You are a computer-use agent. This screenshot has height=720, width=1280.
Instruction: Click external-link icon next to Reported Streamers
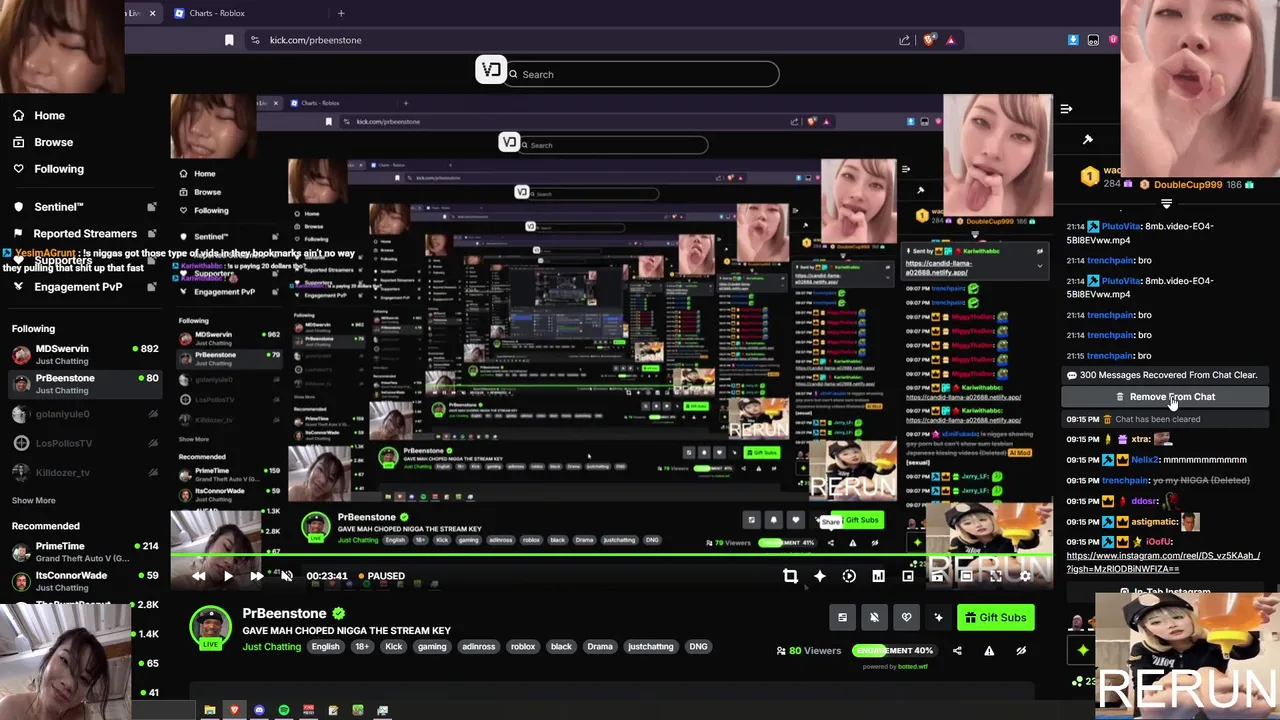[152, 234]
